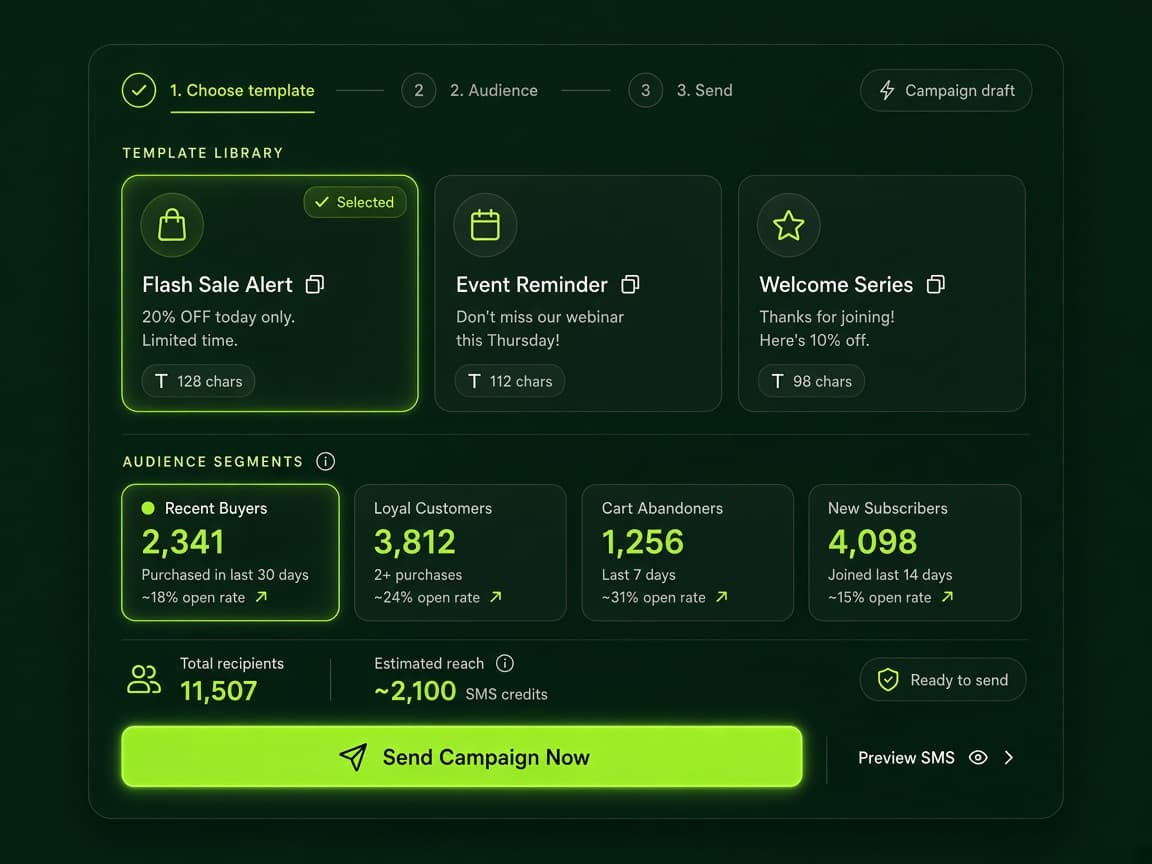Click the 98 chars badge

811,381
